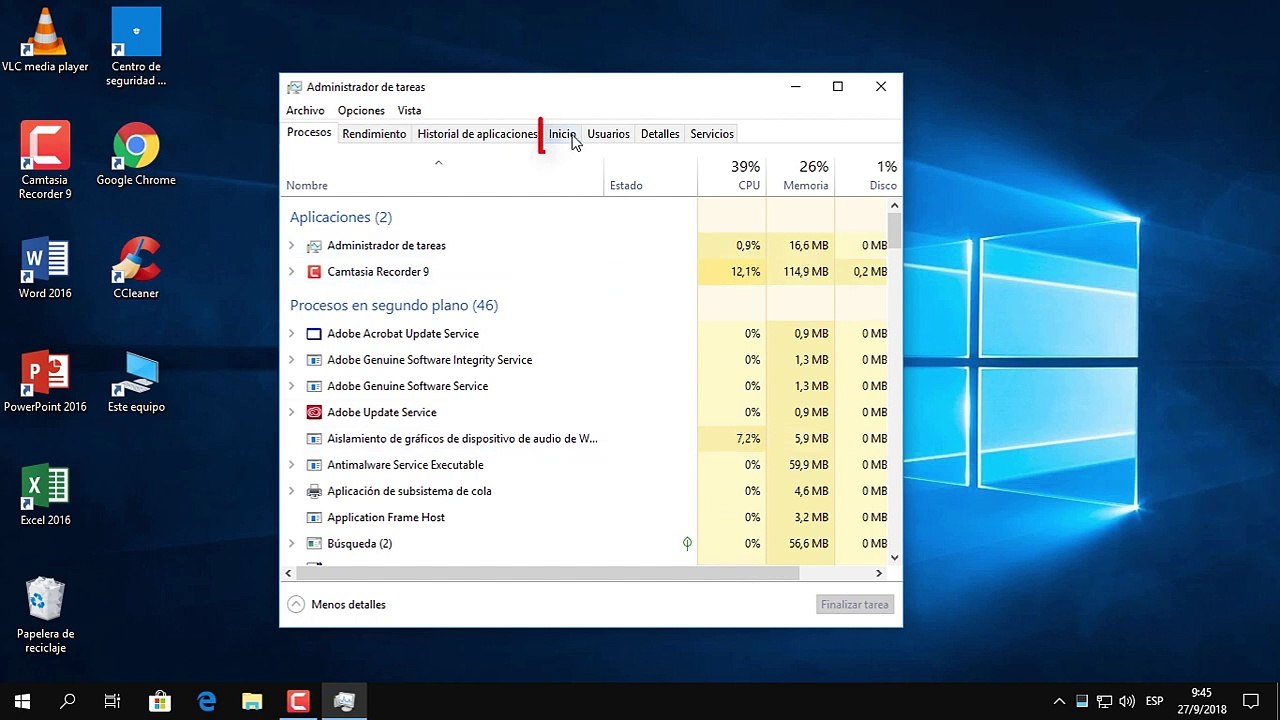Sort processes by Disco column
Screen dimensions: 1280x720
click(868, 176)
